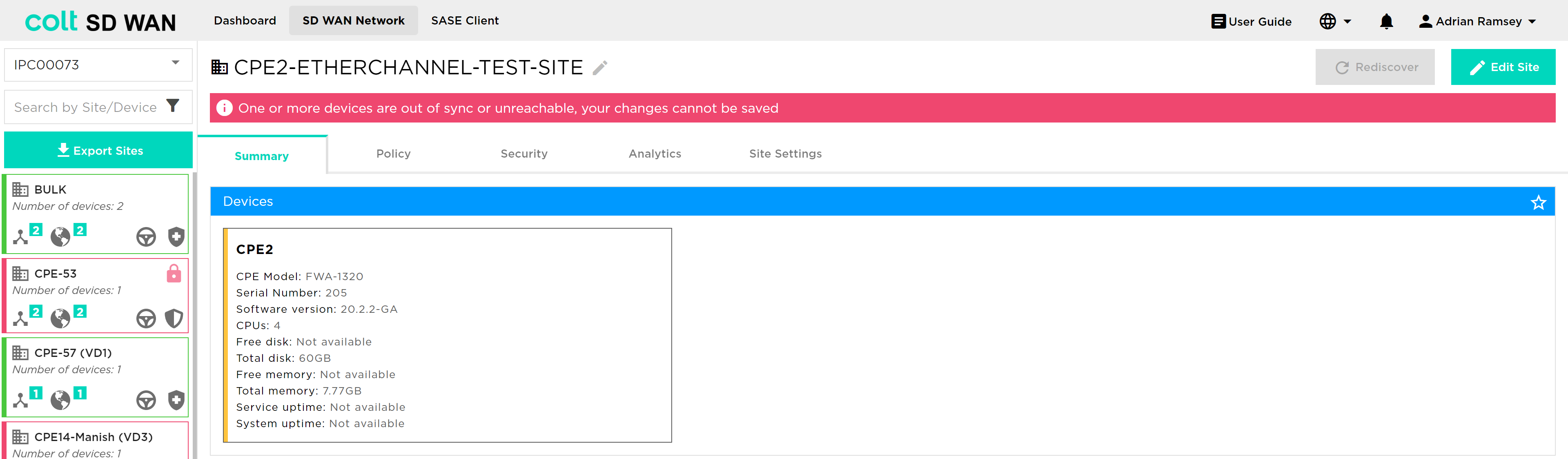The width and height of the screenshot is (1568, 459).
Task: Click the pencil icon next to site name
Action: [600, 67]
